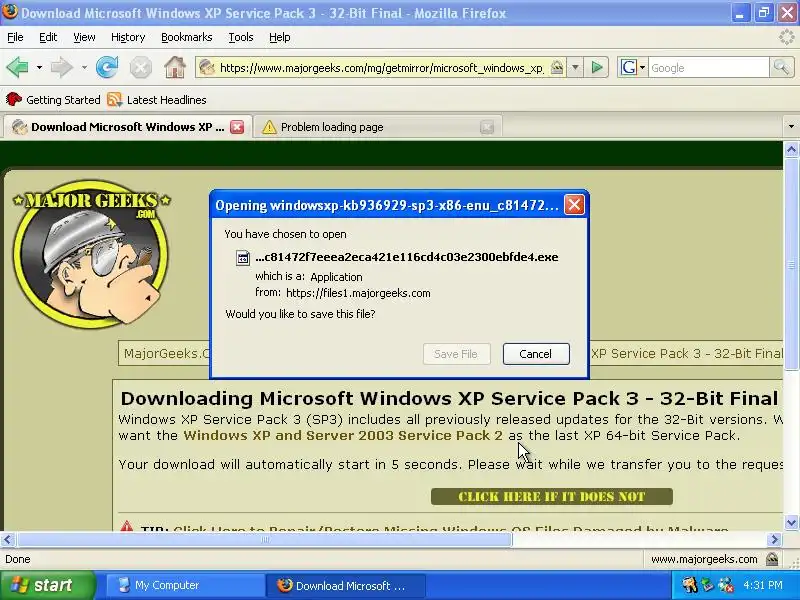
Task: Open the Getting Started bookmark
Action: pyautogui.click(x=53, y=100)
